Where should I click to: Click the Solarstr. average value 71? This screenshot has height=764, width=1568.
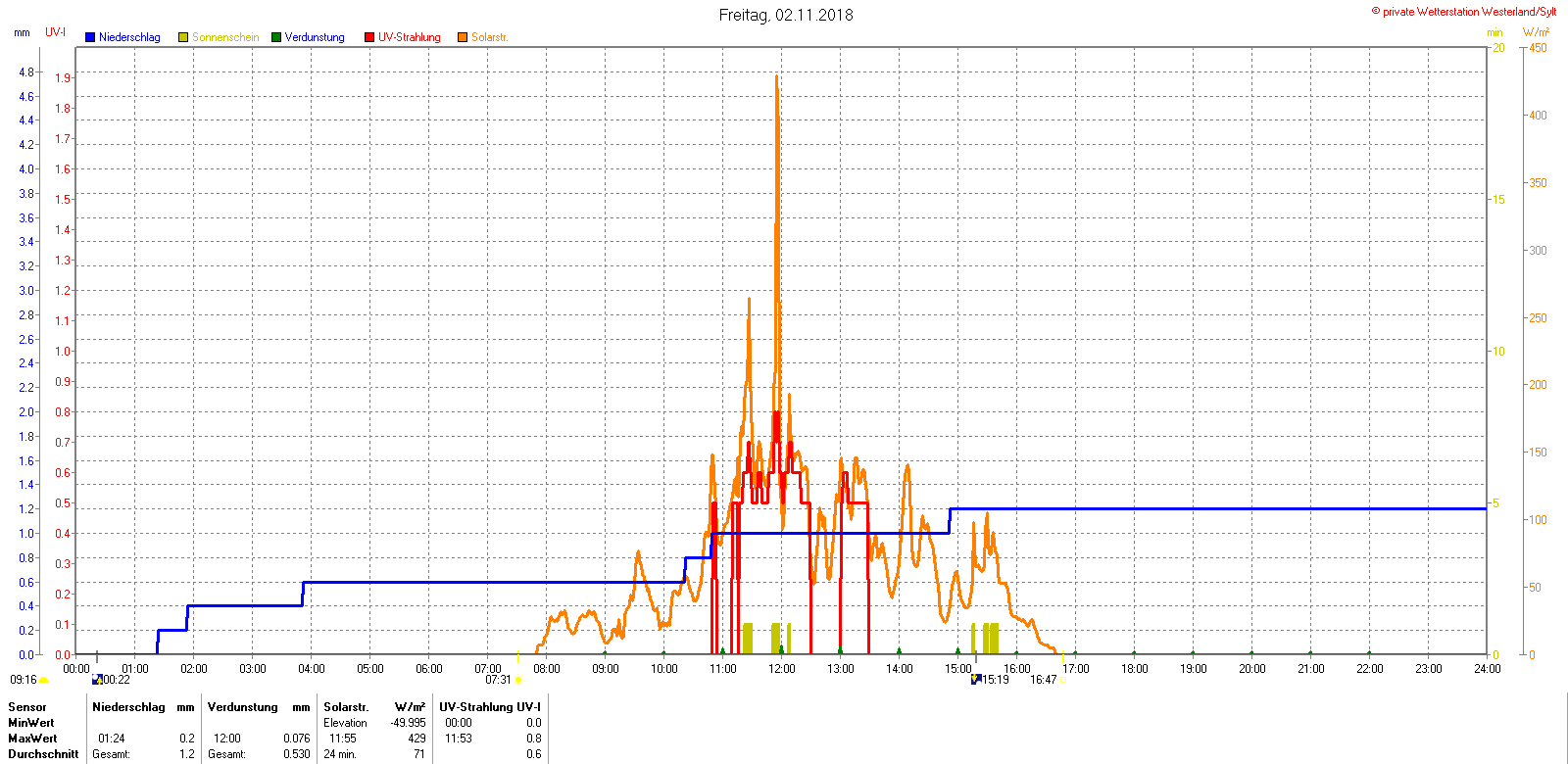pyautogui.click(x=420, y=754)
